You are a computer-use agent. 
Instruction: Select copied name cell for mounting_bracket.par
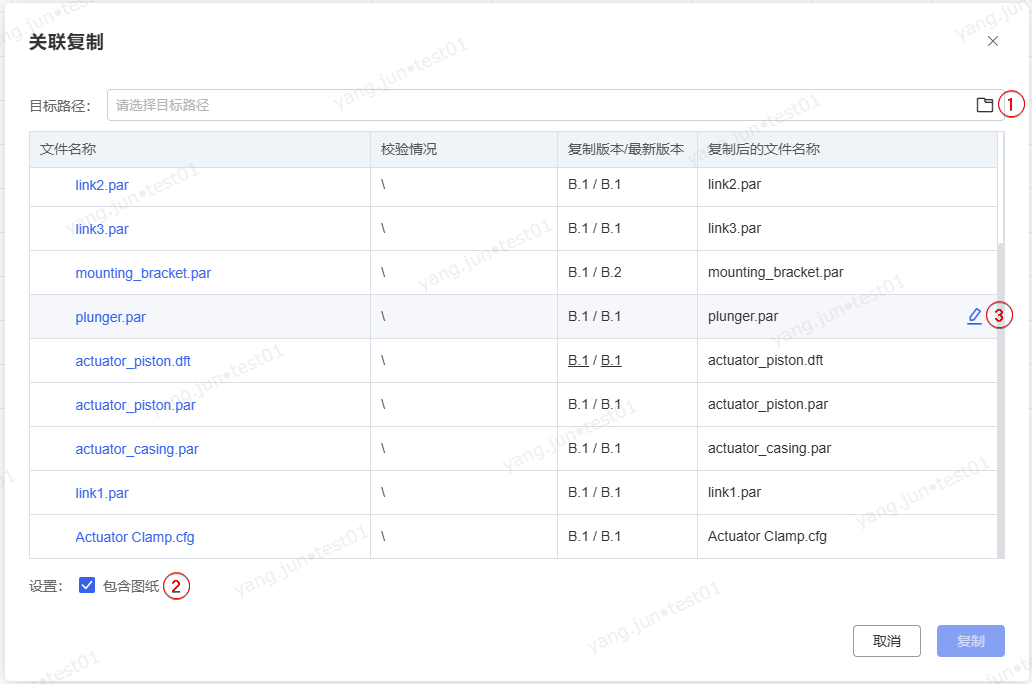[775, 273]
